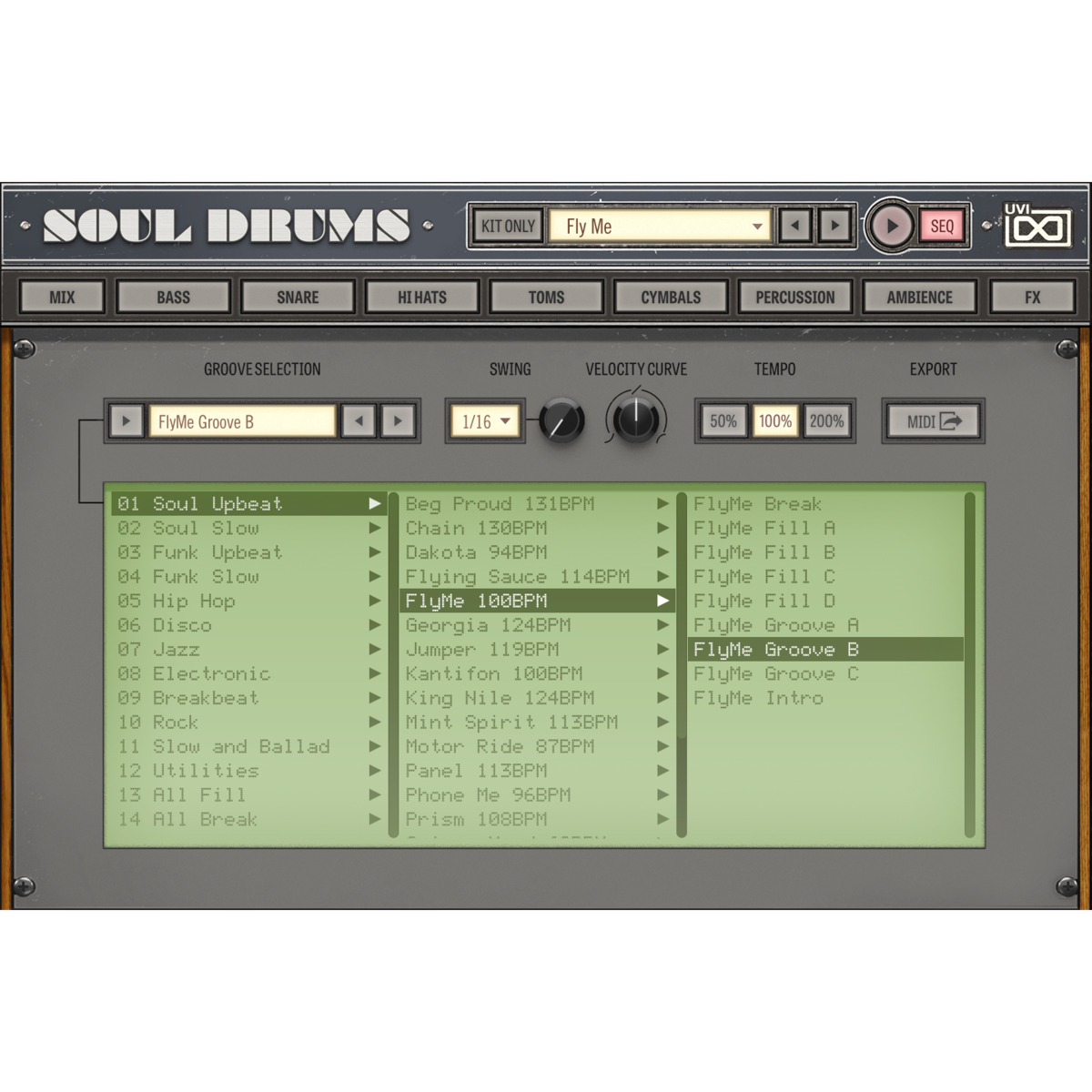This screenshot has width=1092, height=1092.
Task: Switch to the CYMBALS tab
Action: click(x=671, y=297)
